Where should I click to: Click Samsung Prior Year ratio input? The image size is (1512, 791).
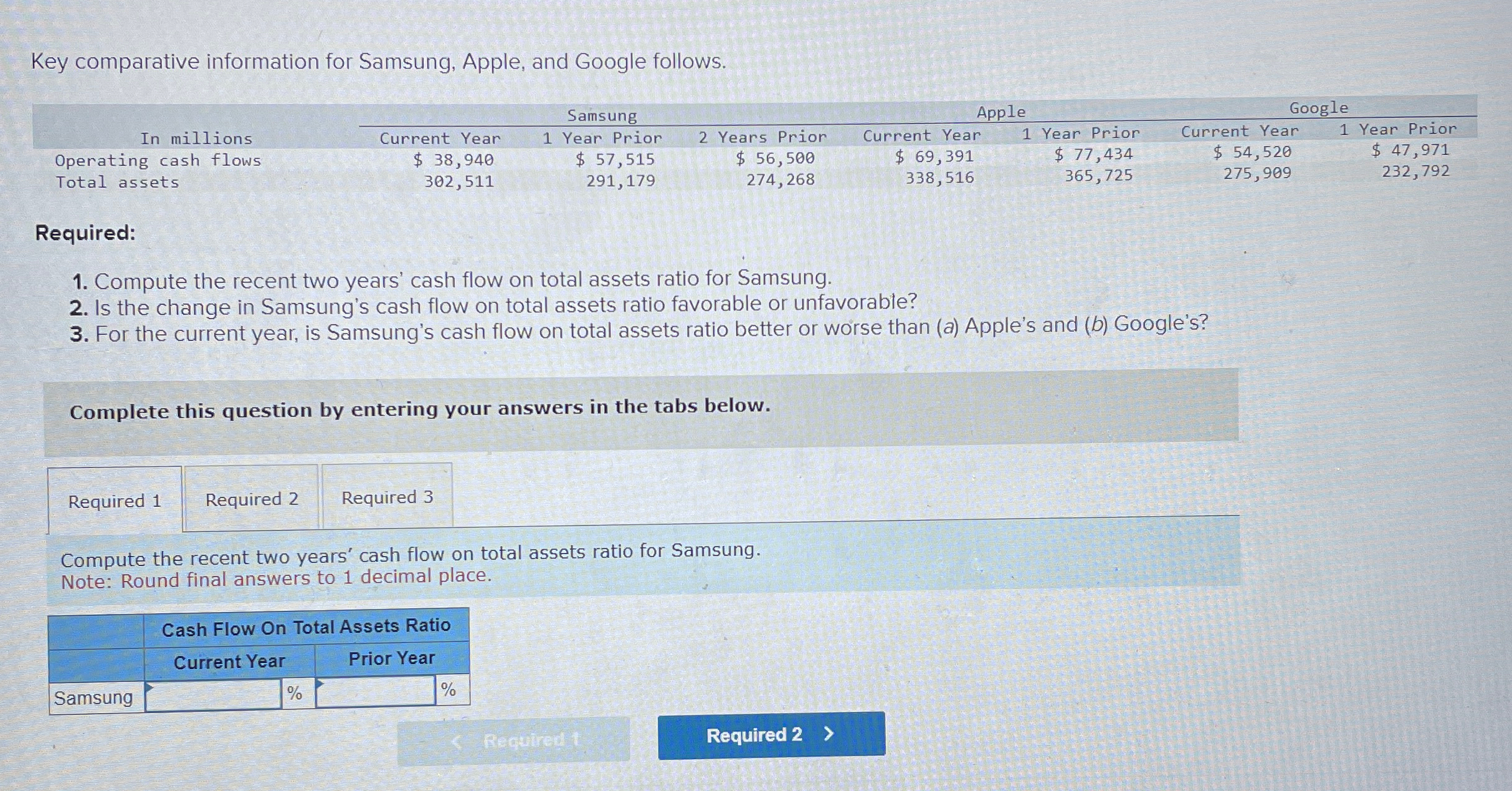(x=376, y=692)
